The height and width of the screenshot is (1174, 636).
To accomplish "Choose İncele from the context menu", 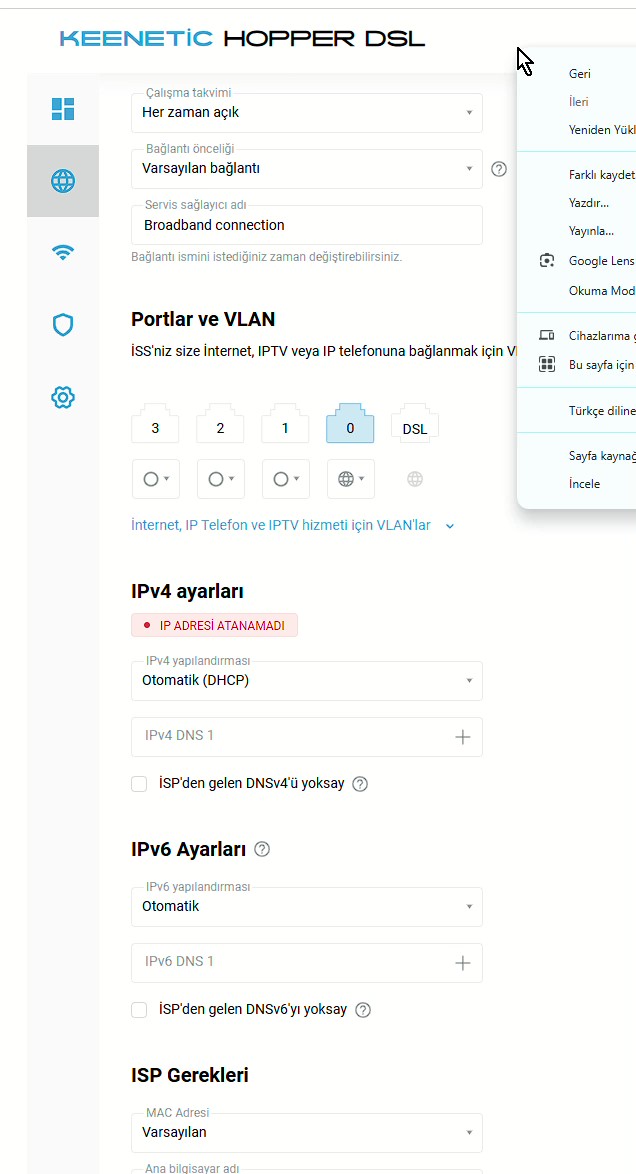I will click(584, 484).
